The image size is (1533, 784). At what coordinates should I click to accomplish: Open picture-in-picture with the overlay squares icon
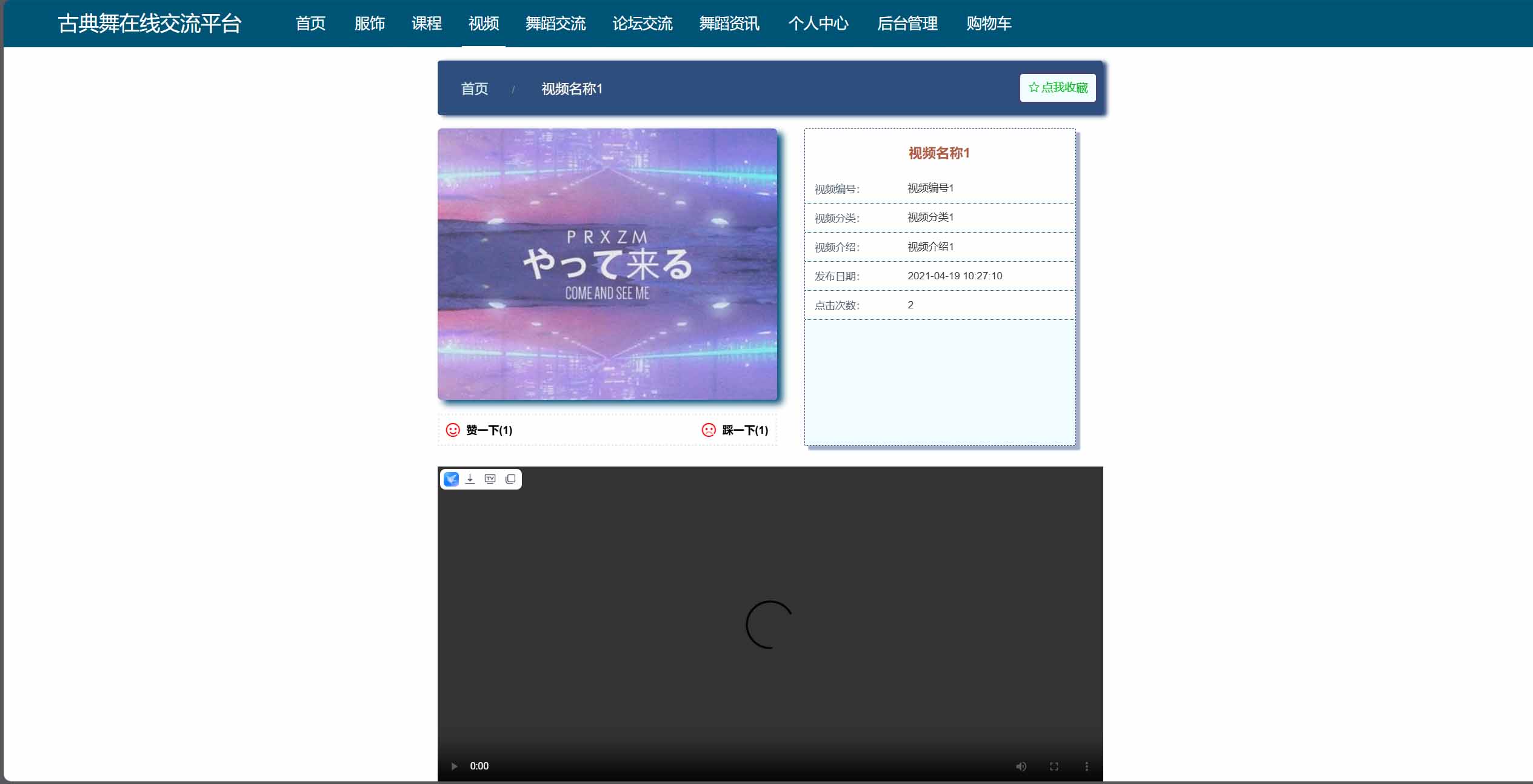click(510, 479)
